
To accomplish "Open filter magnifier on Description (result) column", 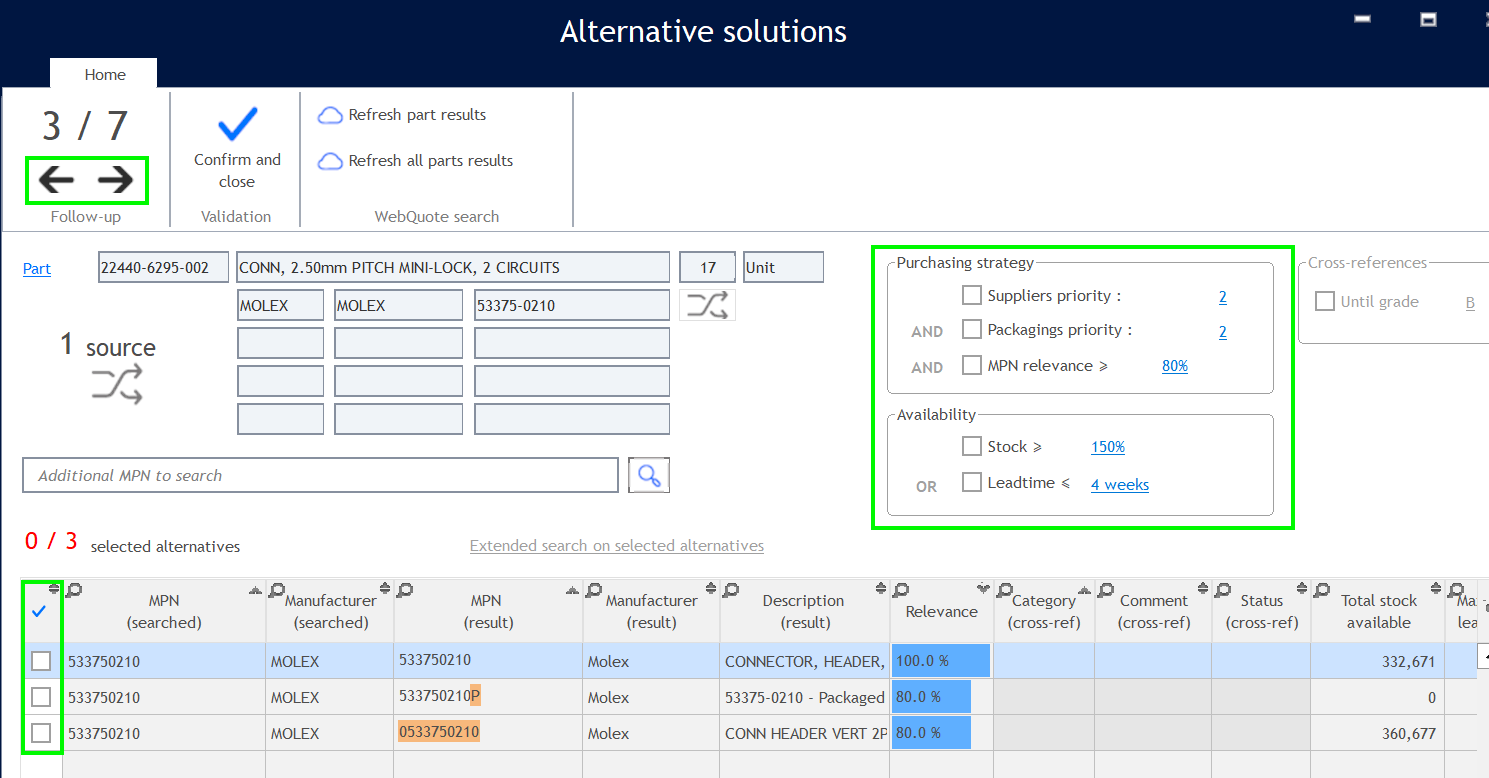I will pyautogui.click(x=731, y=590).
